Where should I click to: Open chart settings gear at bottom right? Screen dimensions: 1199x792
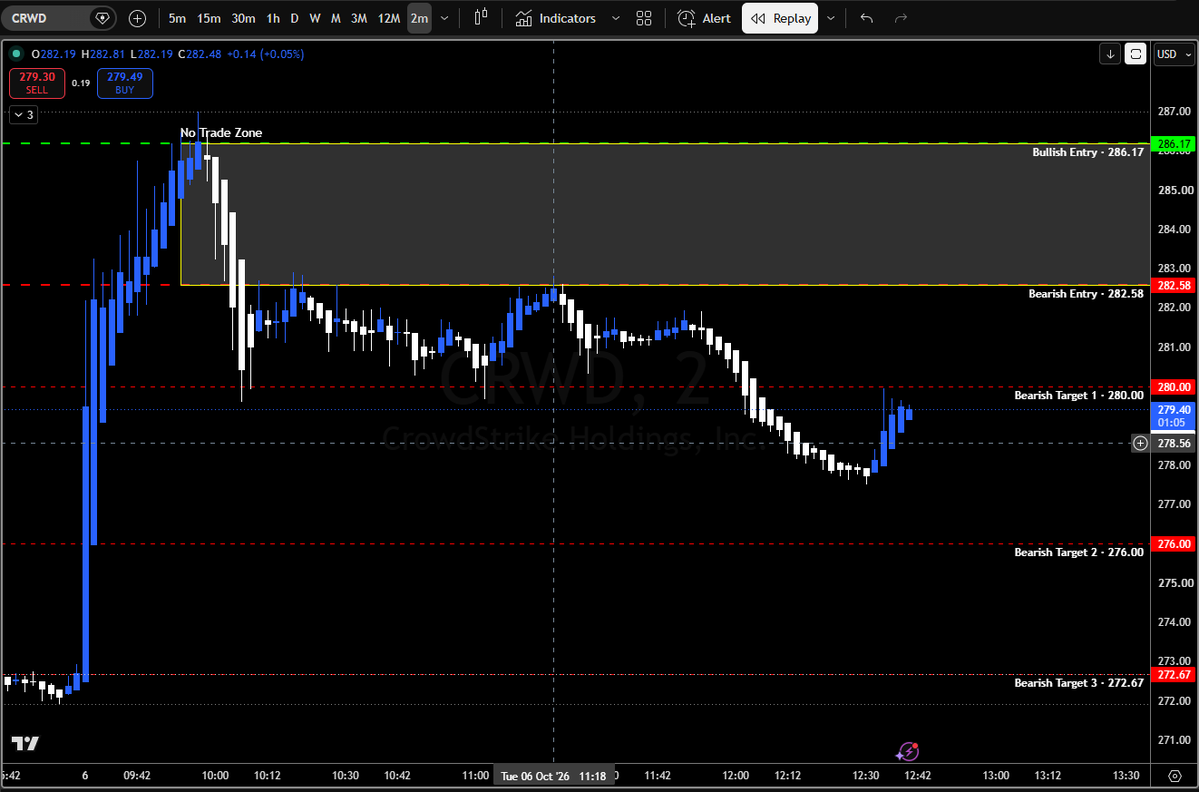[x=1175, y=776]
